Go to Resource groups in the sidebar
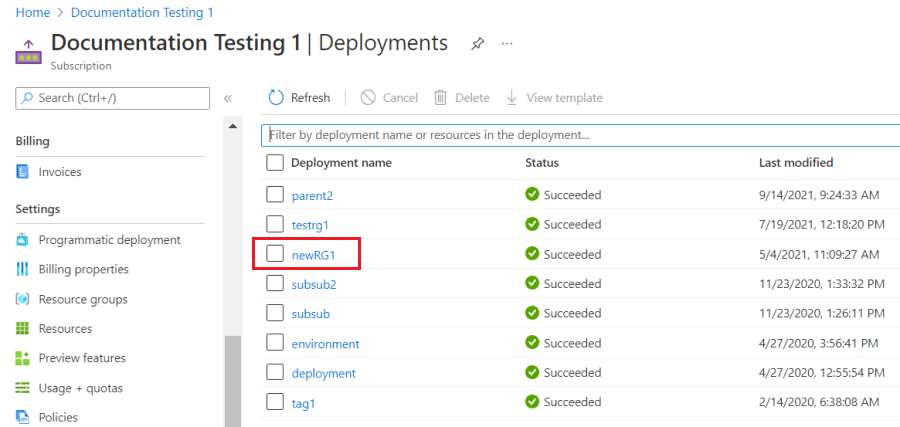The width and height of the screenshot is (900, 427). 83,299
